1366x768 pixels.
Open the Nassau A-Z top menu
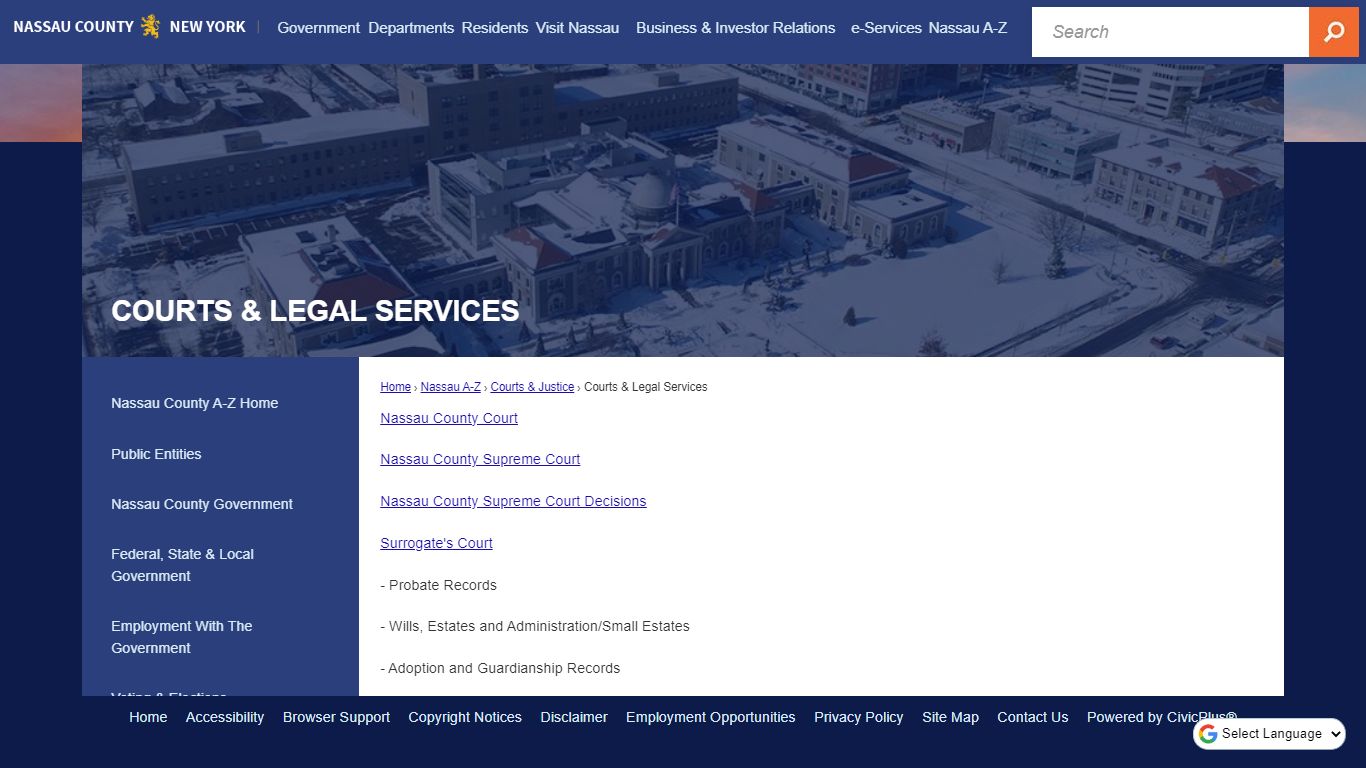(x=968, y=28)
